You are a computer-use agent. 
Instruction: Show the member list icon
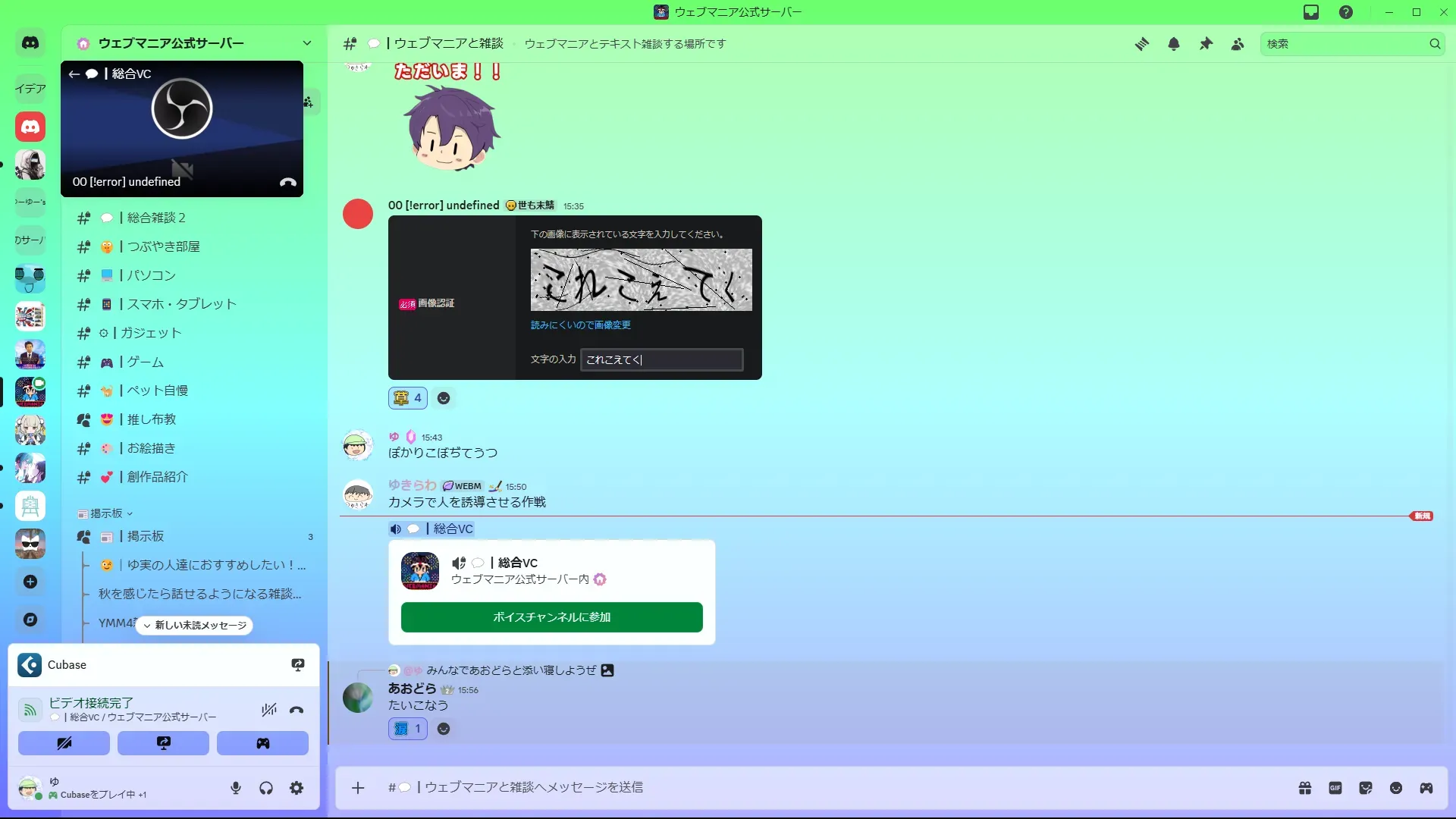pyautogui.click(x=1238, y=44)
